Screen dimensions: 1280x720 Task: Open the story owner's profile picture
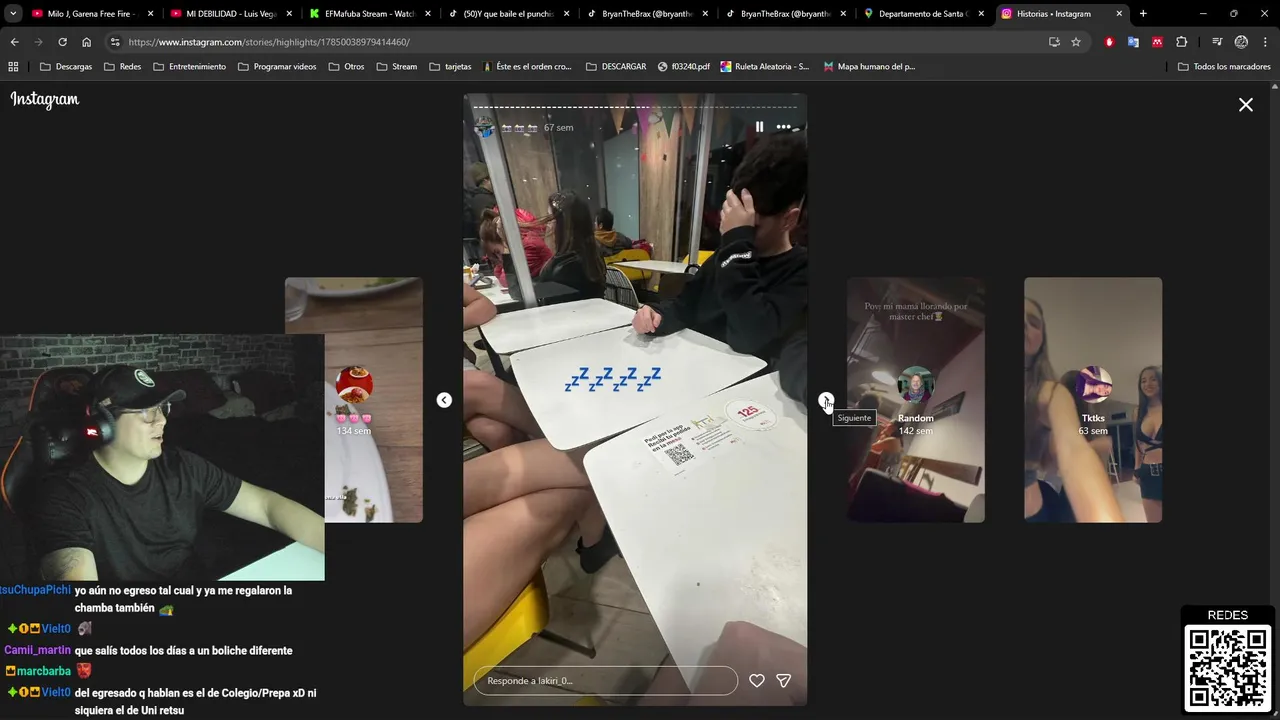coord(484,127)
